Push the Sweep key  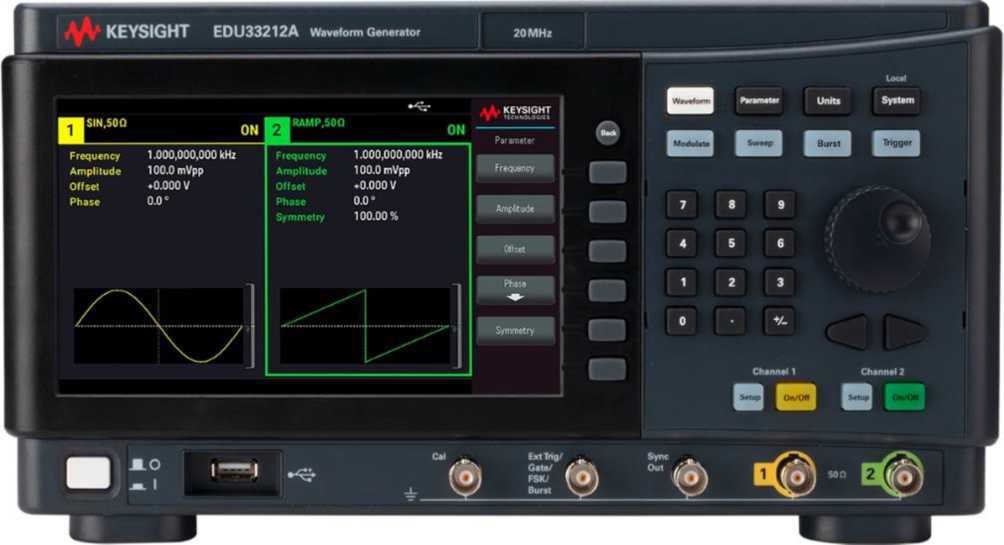(x=759, y=143)
